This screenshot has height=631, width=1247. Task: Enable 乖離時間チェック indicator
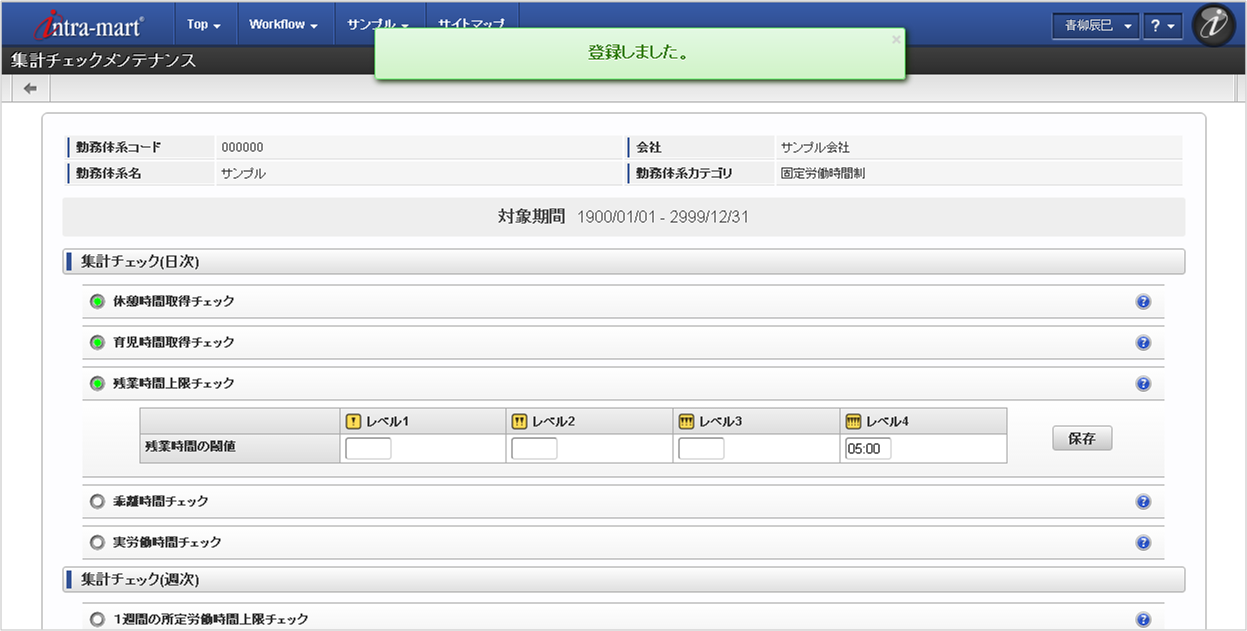click(97, 501)
